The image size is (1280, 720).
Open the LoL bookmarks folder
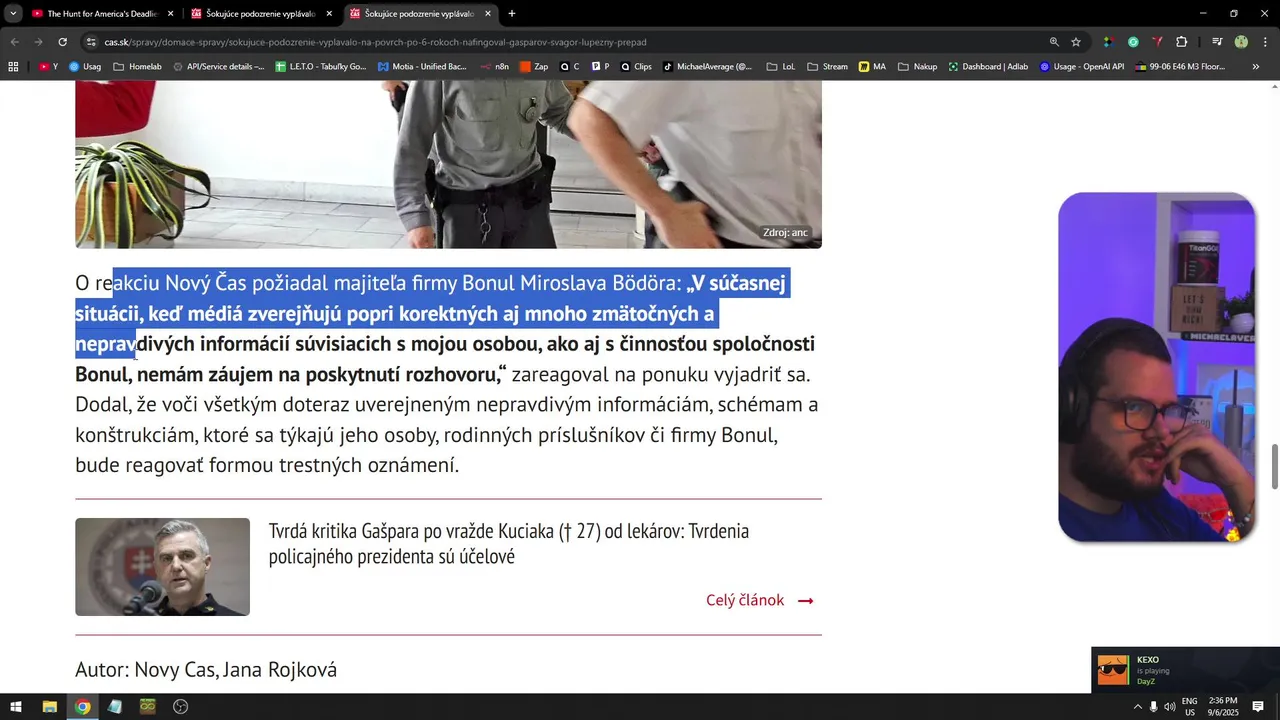tap(781, 67)
